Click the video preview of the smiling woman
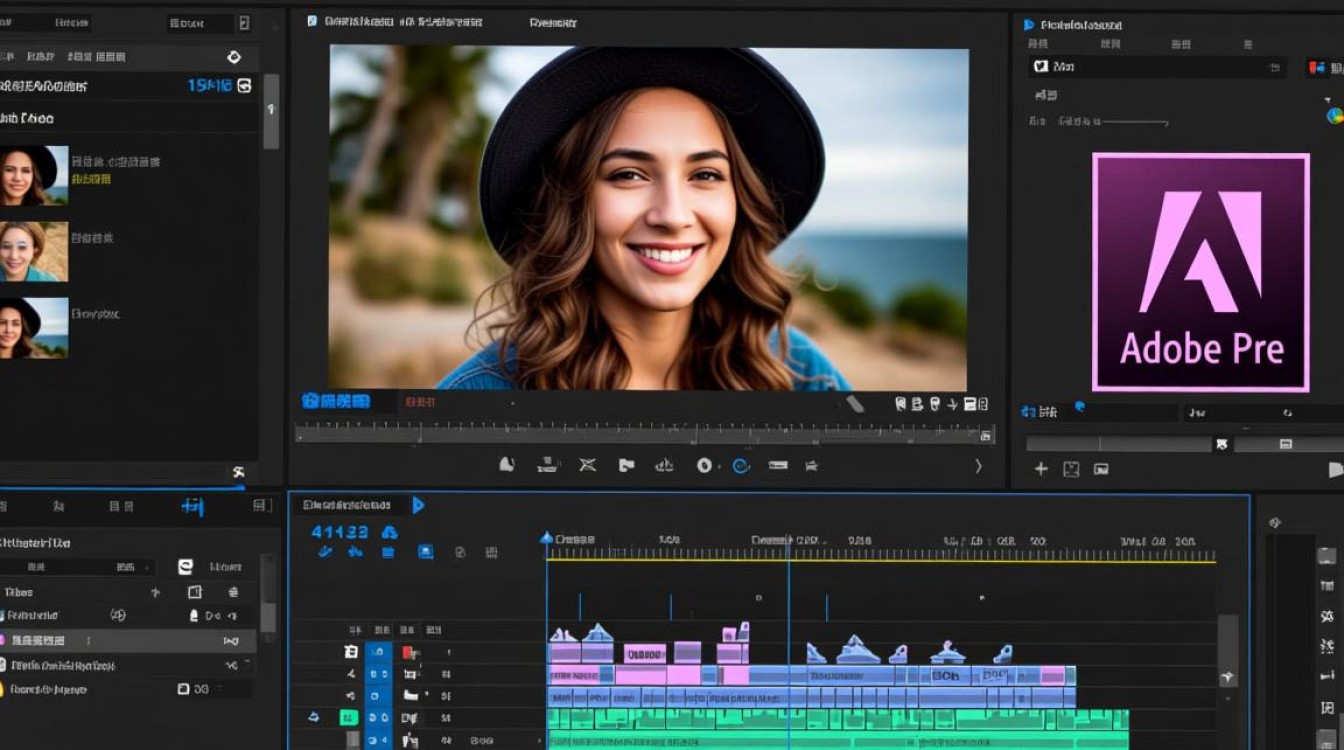Viewport: 1344px width, 750px height. [x=649, y=218]
